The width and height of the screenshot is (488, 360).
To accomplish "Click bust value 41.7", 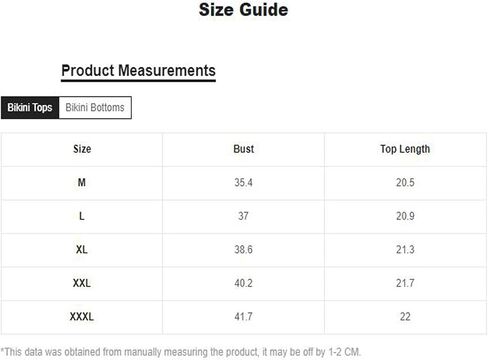I will point(243,317).
